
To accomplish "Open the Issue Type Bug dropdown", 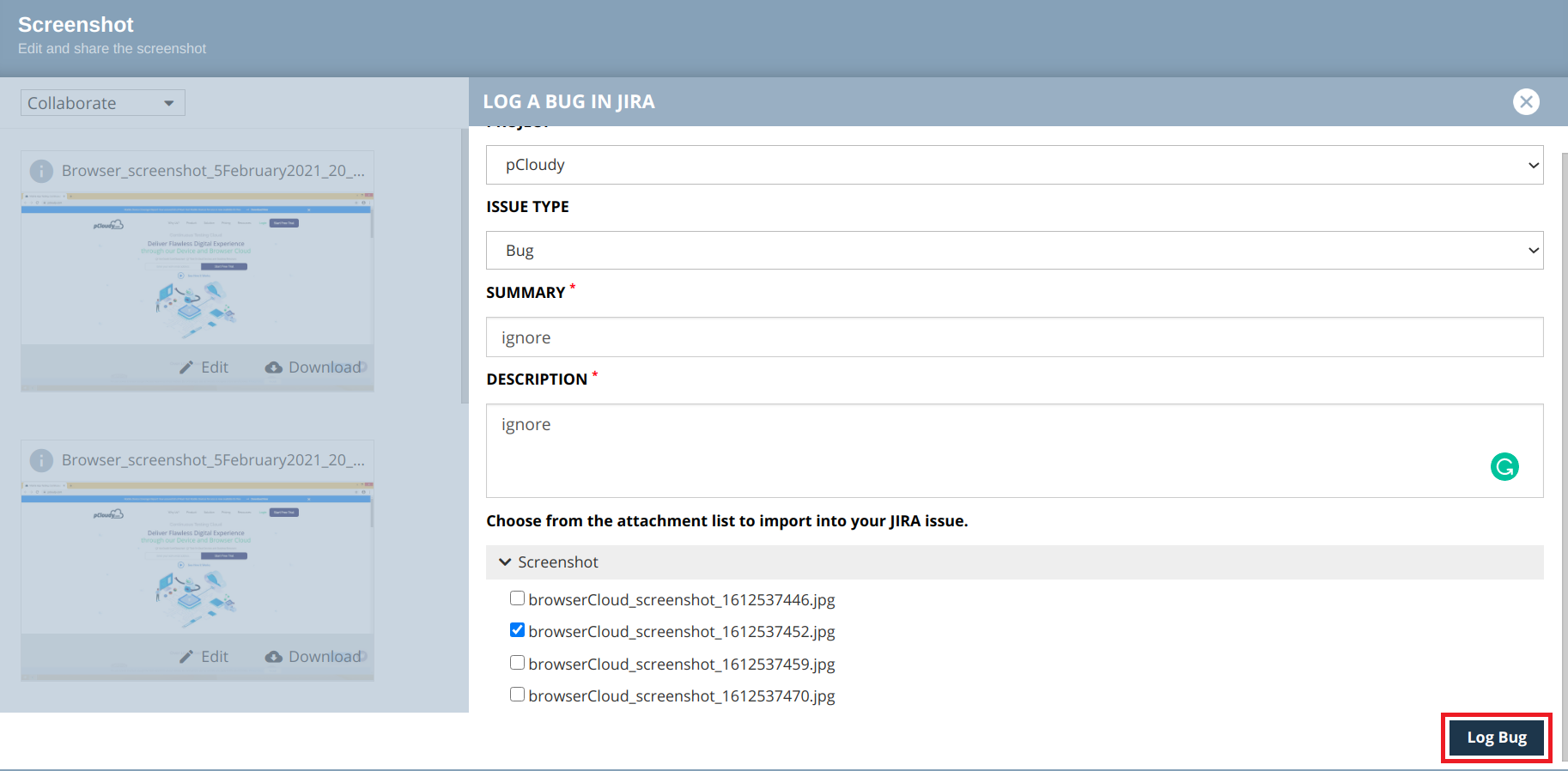I will [x=1014, y=251].
